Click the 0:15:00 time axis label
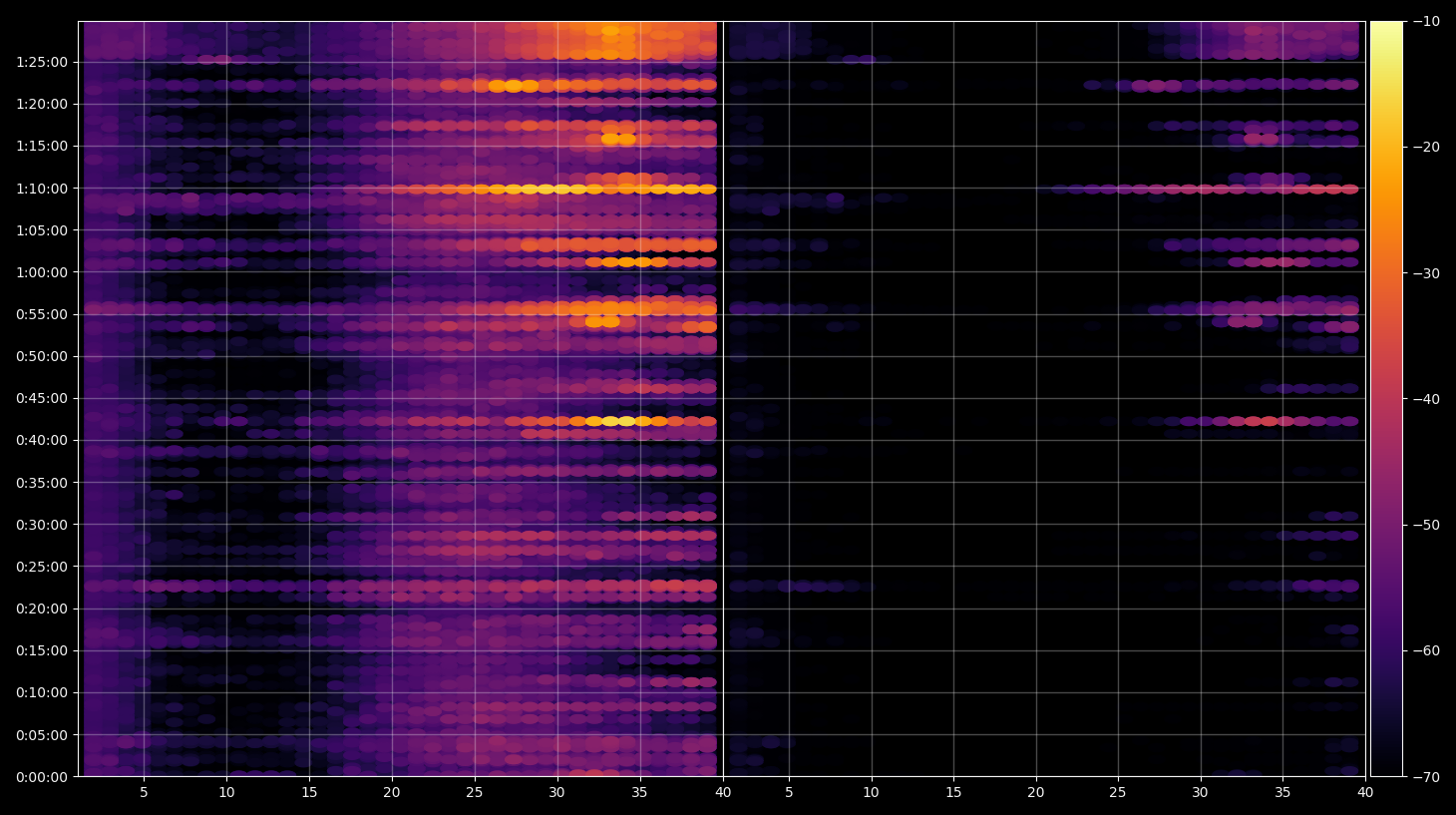Viewport: 1456px width, 815px height. [42, 650]
